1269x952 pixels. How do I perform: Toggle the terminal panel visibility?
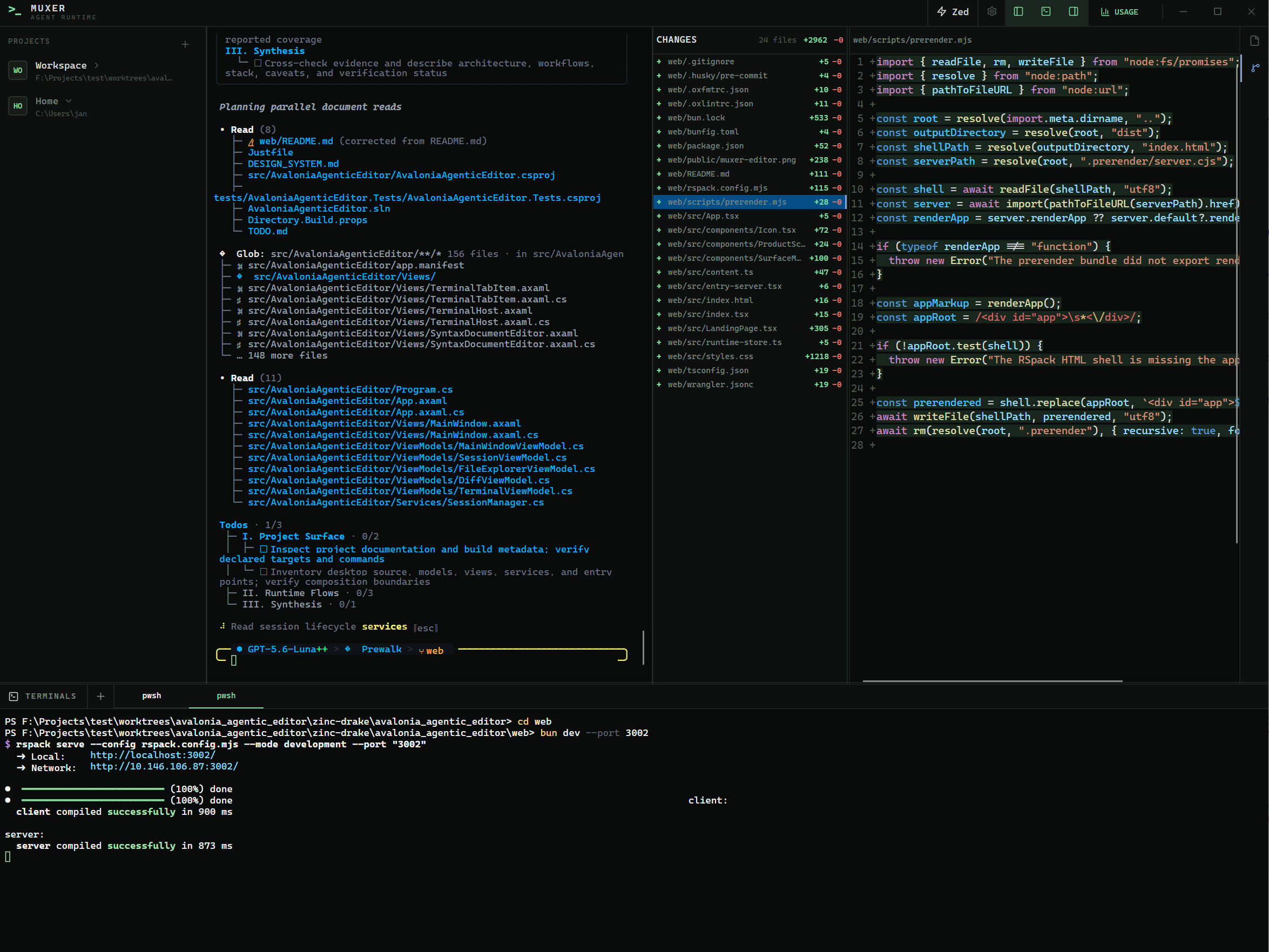point(1046,11)
